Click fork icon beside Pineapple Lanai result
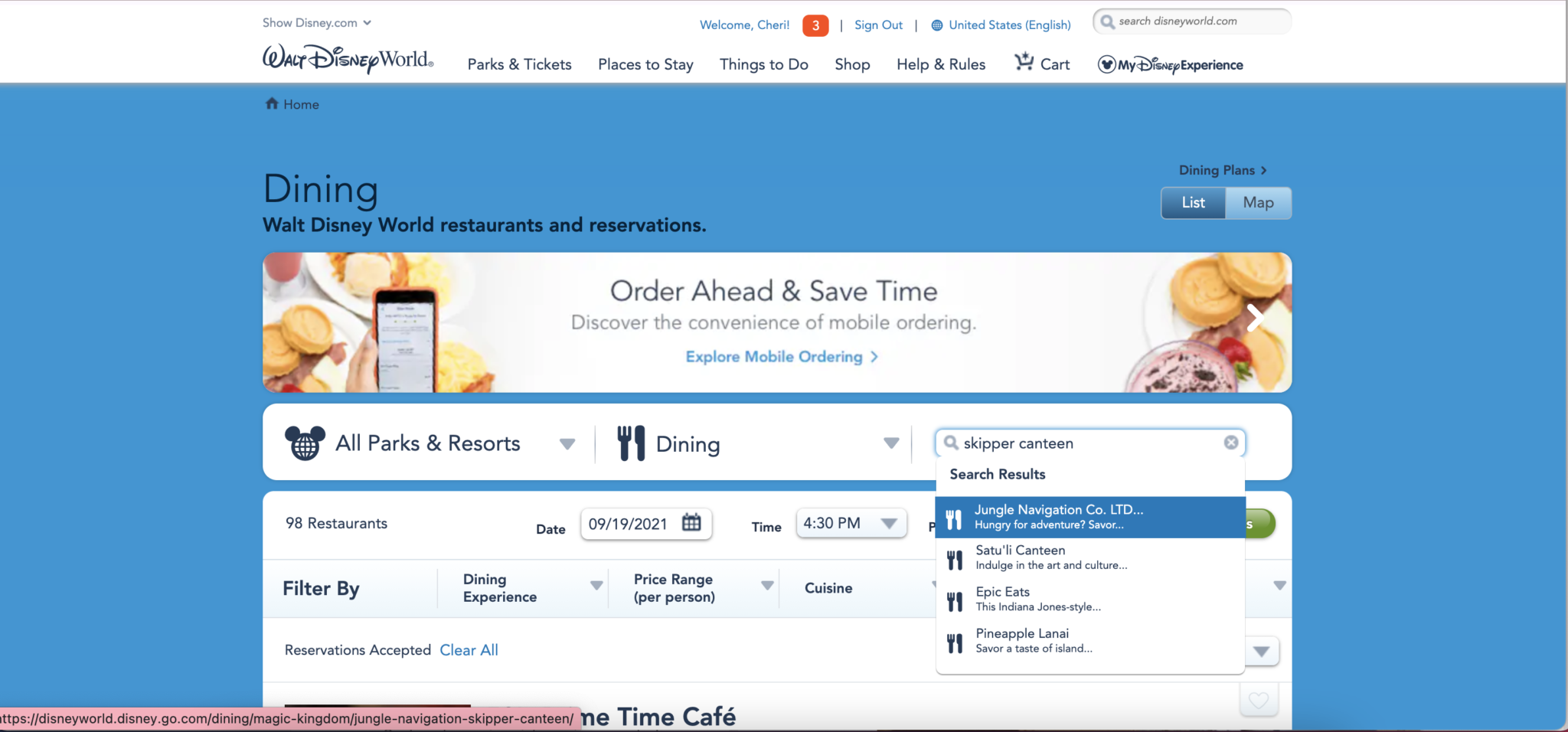 [x=955, y=643]
